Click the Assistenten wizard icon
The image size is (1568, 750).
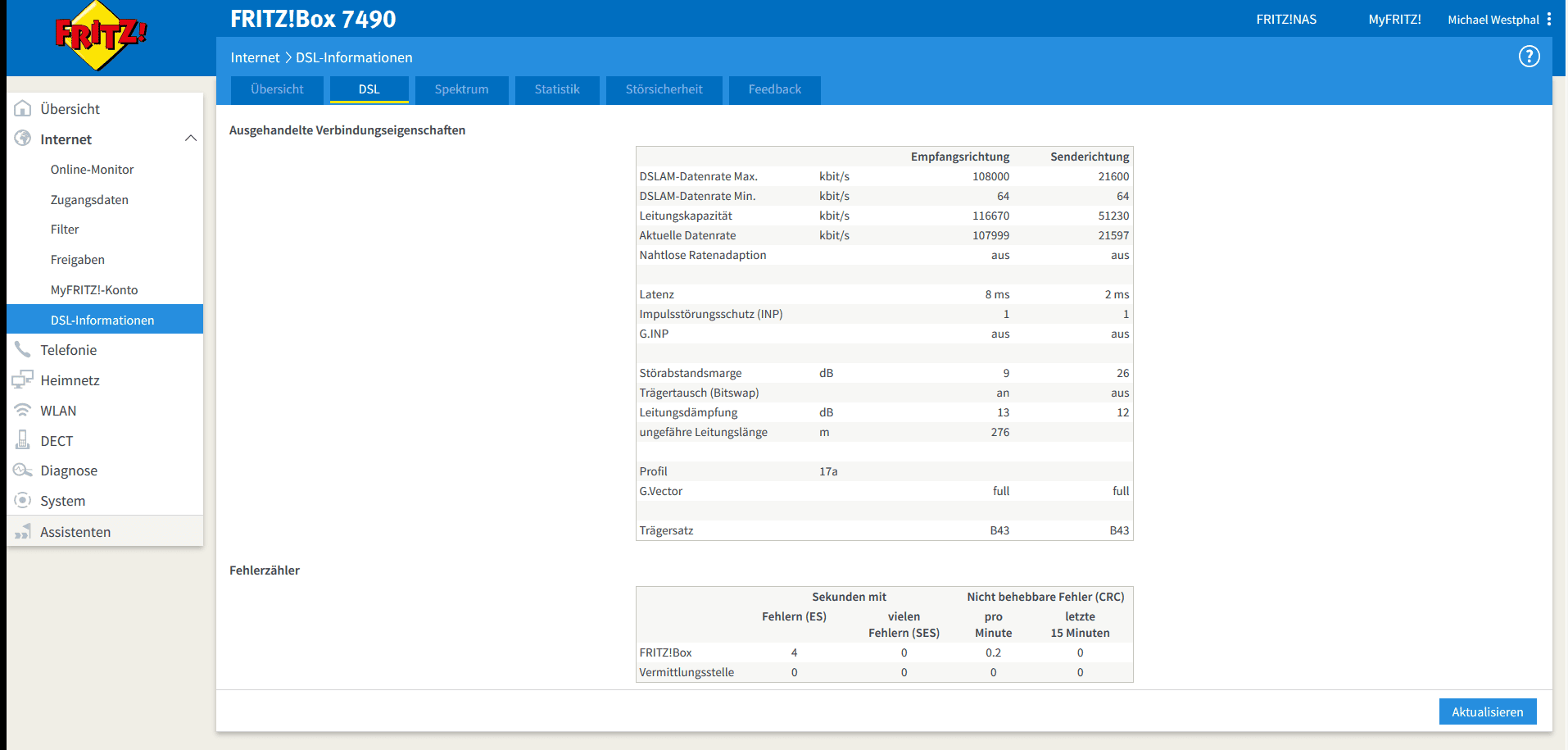click(23, 532)
